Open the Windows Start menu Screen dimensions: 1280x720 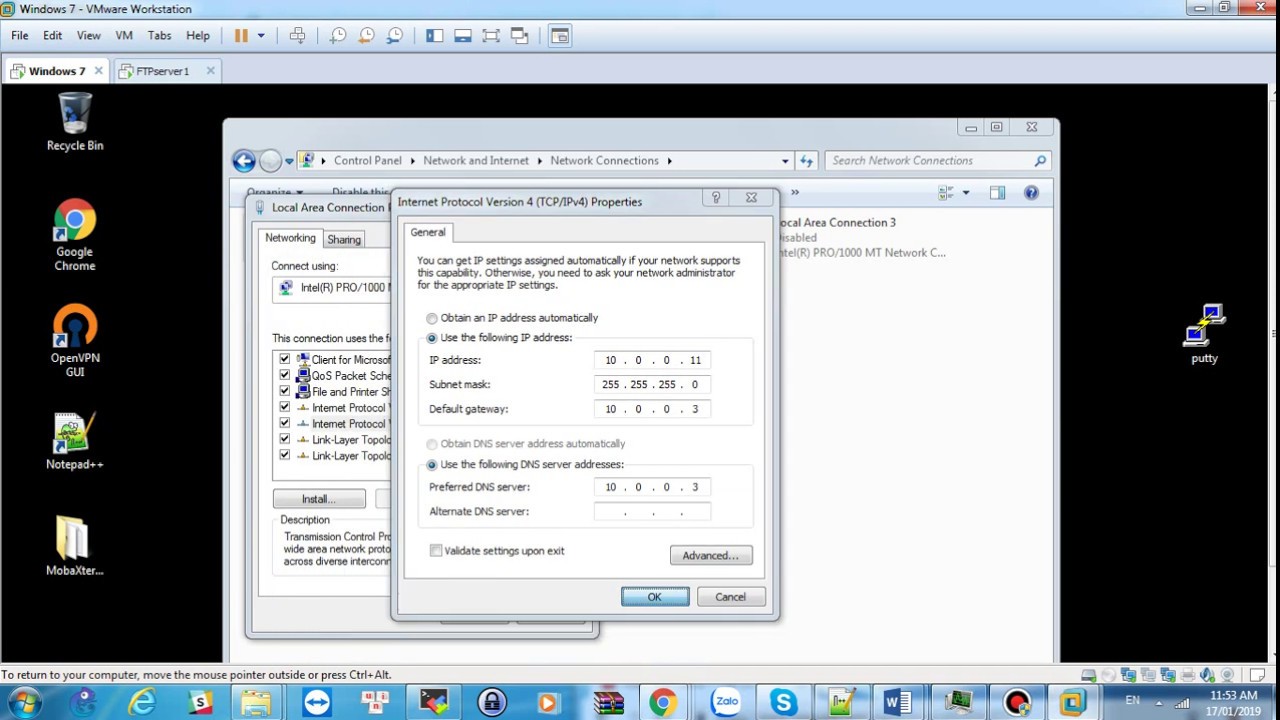26,702
